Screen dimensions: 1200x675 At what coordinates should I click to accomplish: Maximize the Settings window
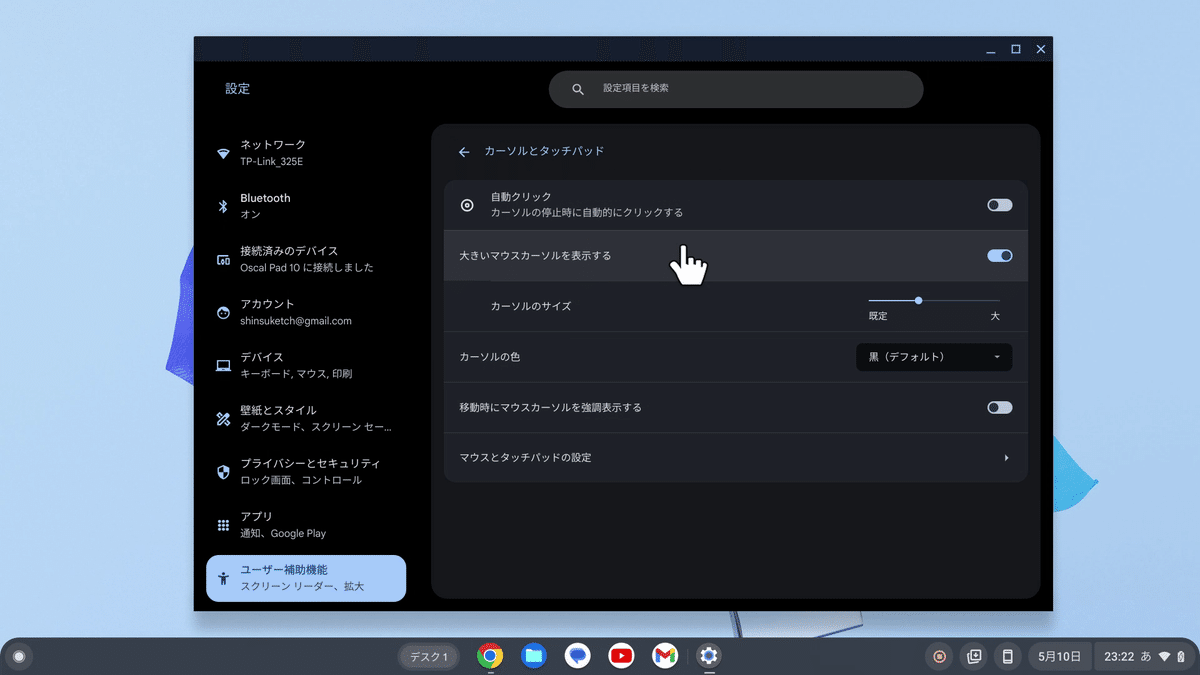click(x=1016, y=49)
